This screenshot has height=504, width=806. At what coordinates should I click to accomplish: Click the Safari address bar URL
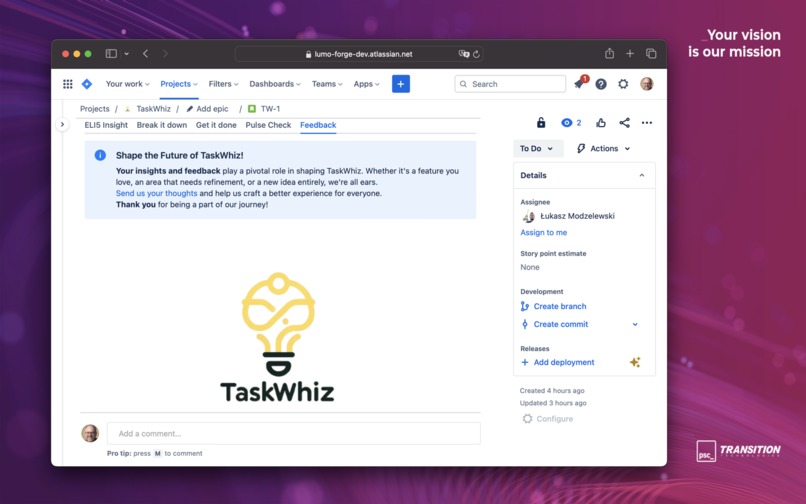pos(363,54)
